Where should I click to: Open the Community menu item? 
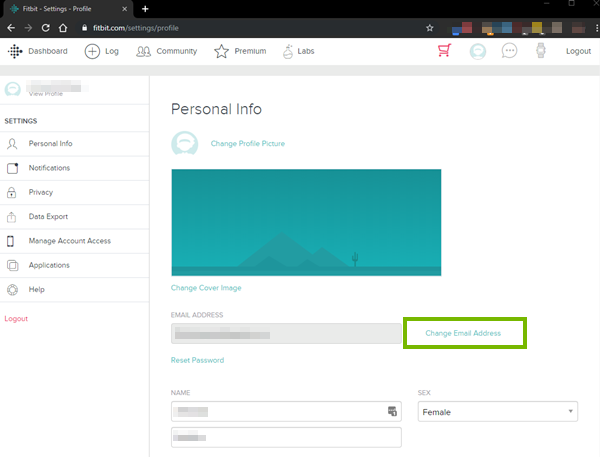click(x=176, y=51)
